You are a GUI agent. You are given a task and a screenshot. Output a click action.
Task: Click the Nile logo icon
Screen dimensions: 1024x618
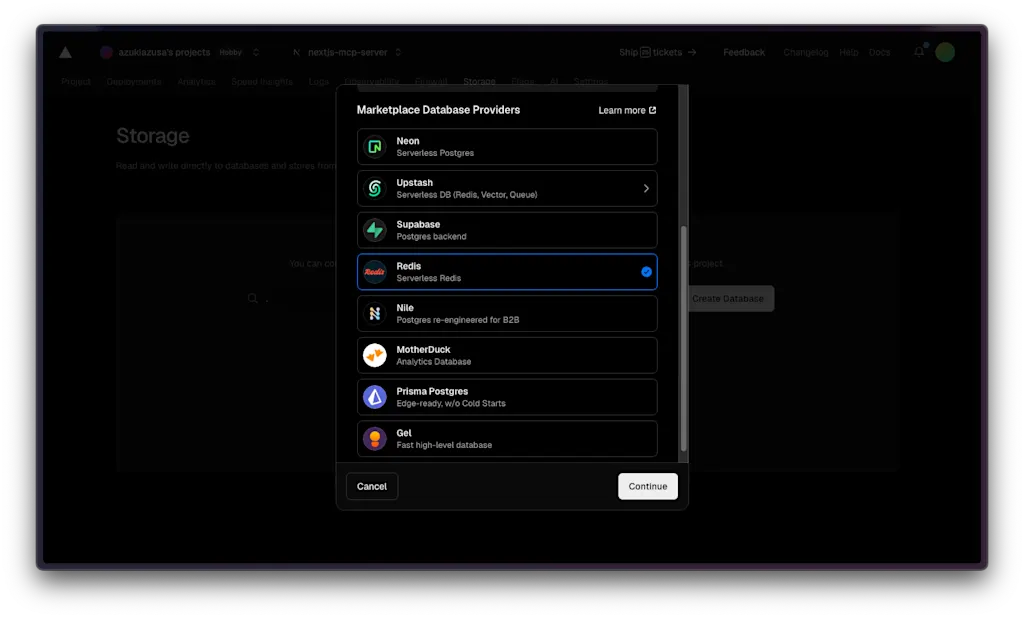(x=375, y=314)
